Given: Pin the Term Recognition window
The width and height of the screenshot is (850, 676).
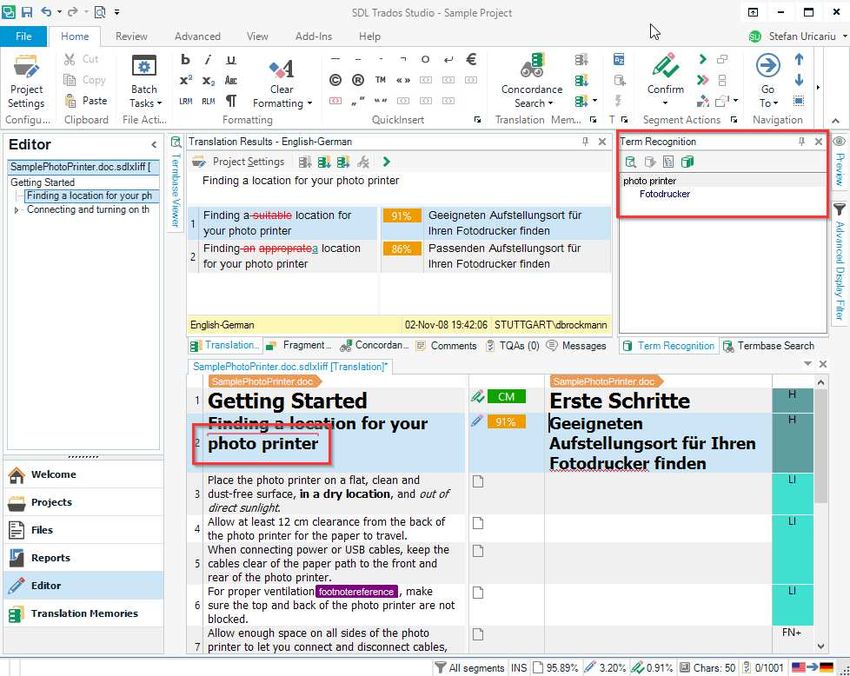Looking at the screenshot, I should (x=801, y=141).
